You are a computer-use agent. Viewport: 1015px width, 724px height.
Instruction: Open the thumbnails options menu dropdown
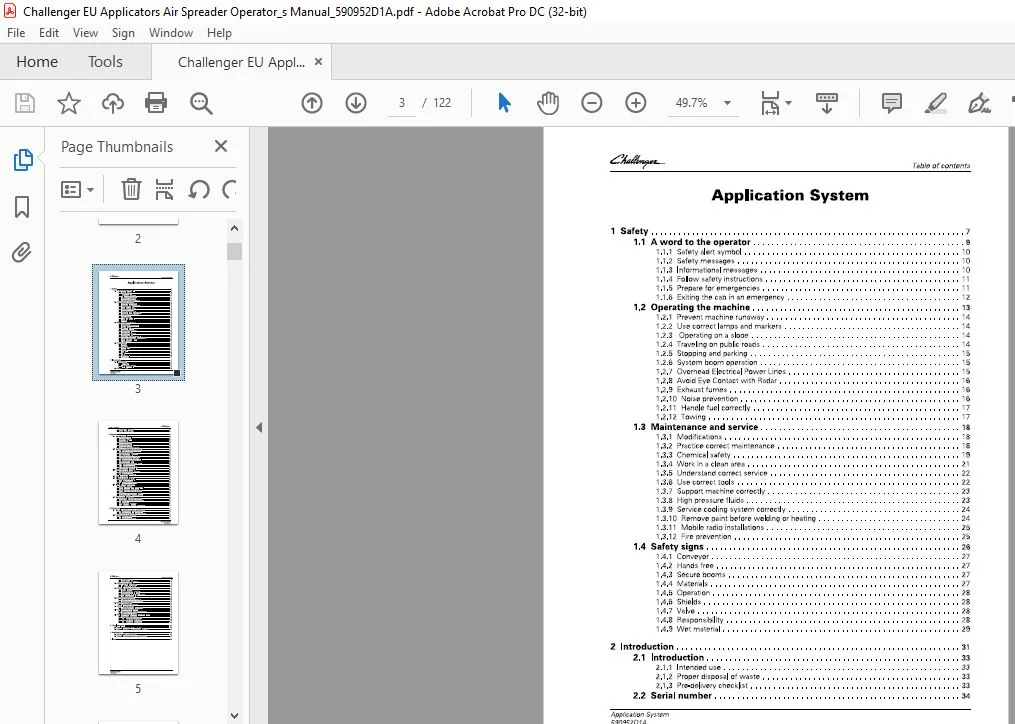point(77,190)
